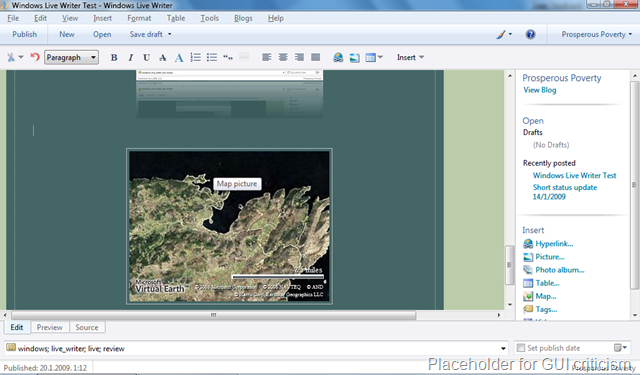The height and width of the screenshot is (375, 640).
Task: Open the View menu
Action: point(70,18)
